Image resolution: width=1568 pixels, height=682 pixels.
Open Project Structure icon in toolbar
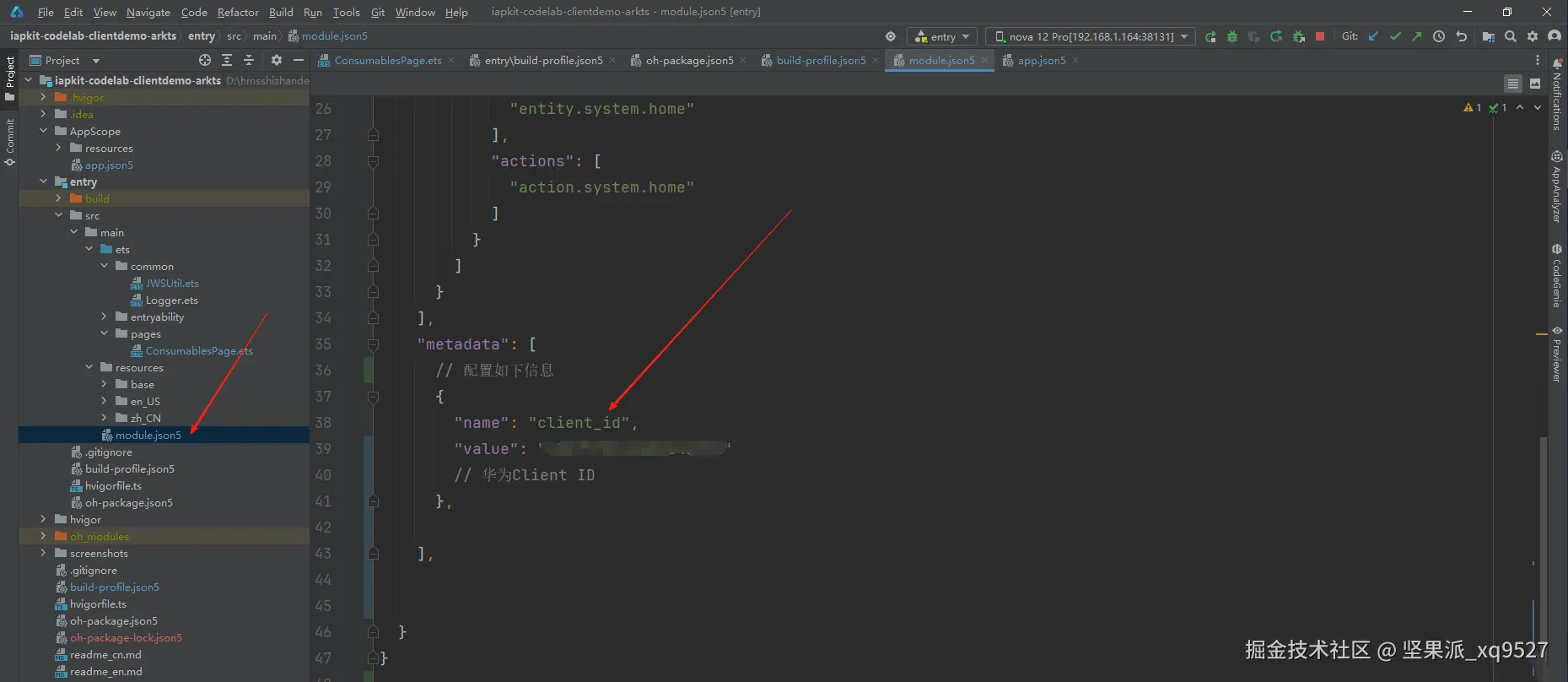point(1488,36)
